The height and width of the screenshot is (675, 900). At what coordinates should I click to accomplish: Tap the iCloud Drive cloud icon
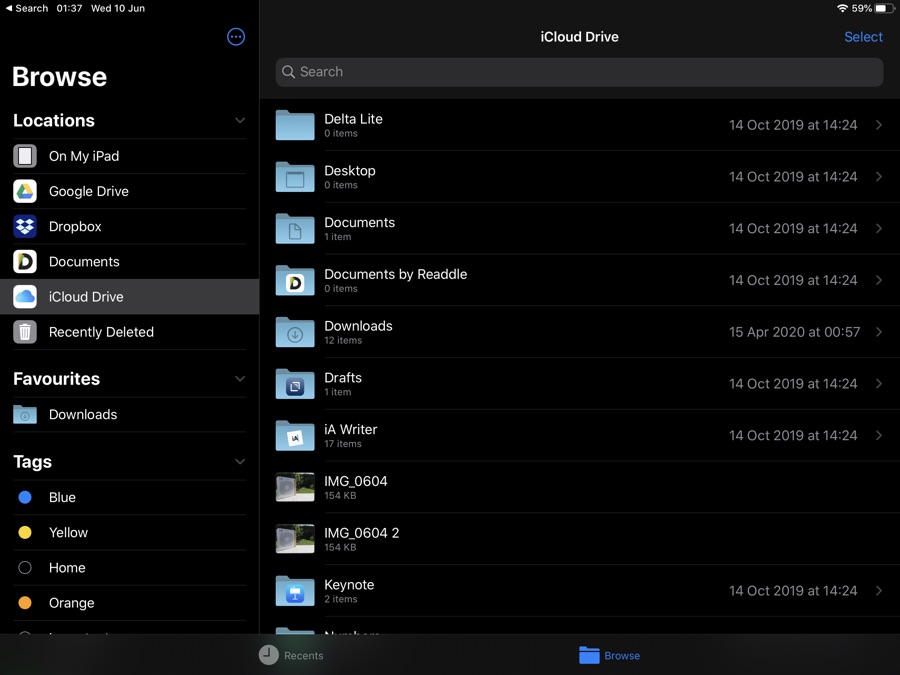pos(25,297)
